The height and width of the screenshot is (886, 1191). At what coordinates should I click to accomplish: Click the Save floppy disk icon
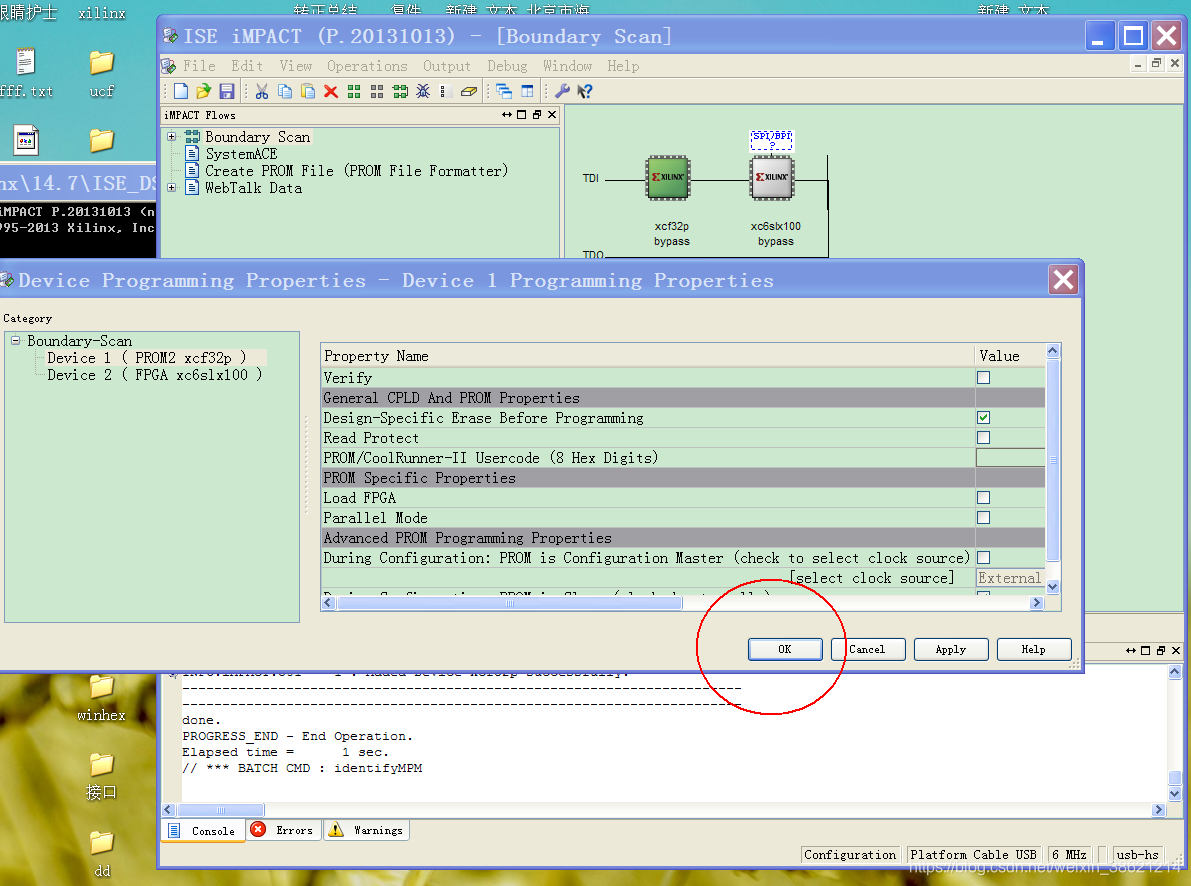(x=226, y=91)
